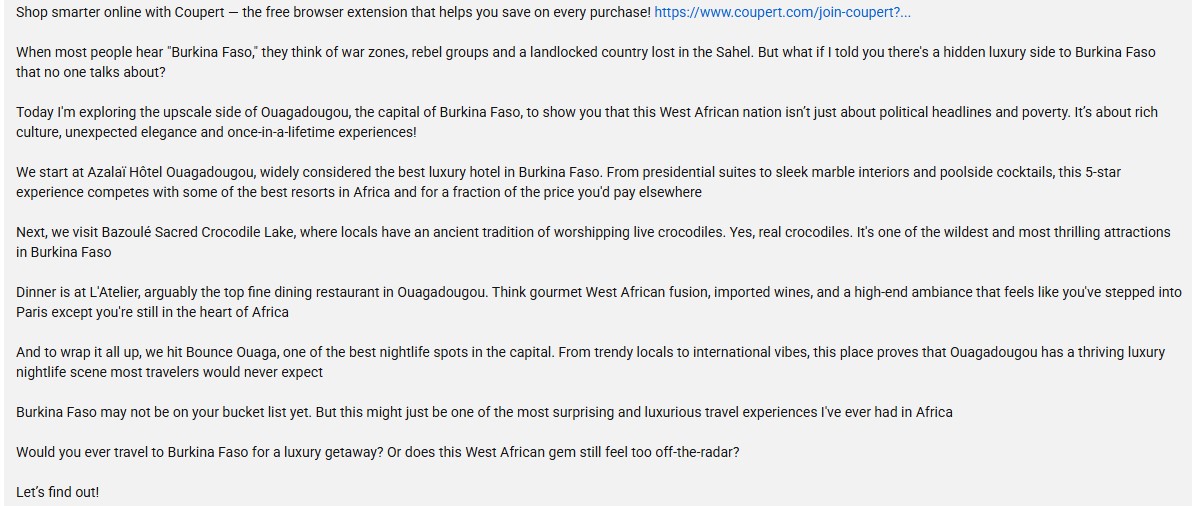The image size is (1192, 506).
Task: Click the text 'we hit Bounce Ouaga'
Action: click(x=178, y=352)
